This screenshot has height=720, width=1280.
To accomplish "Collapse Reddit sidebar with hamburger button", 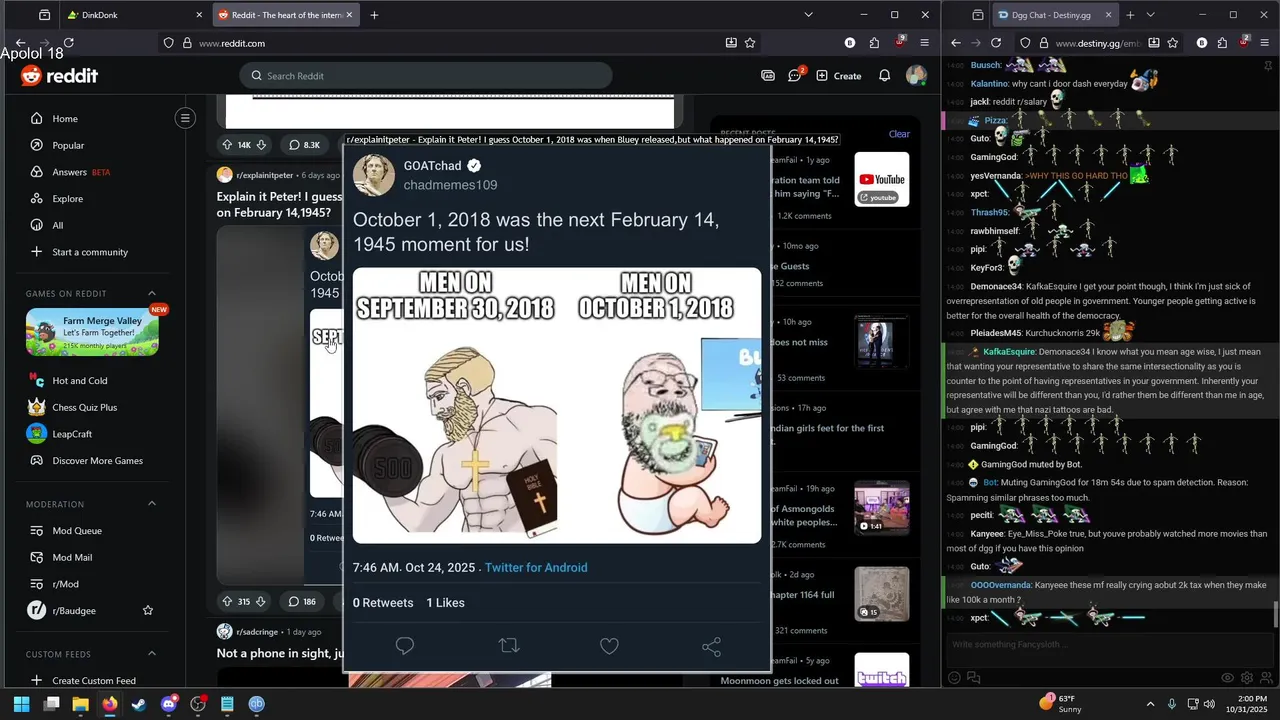I will pos(185,118).
